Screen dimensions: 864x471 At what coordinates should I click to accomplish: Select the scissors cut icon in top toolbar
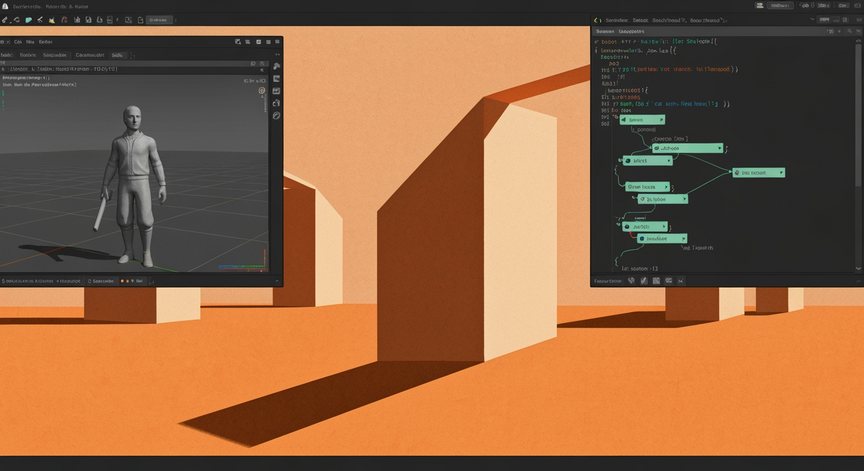(x=40, y=20)
